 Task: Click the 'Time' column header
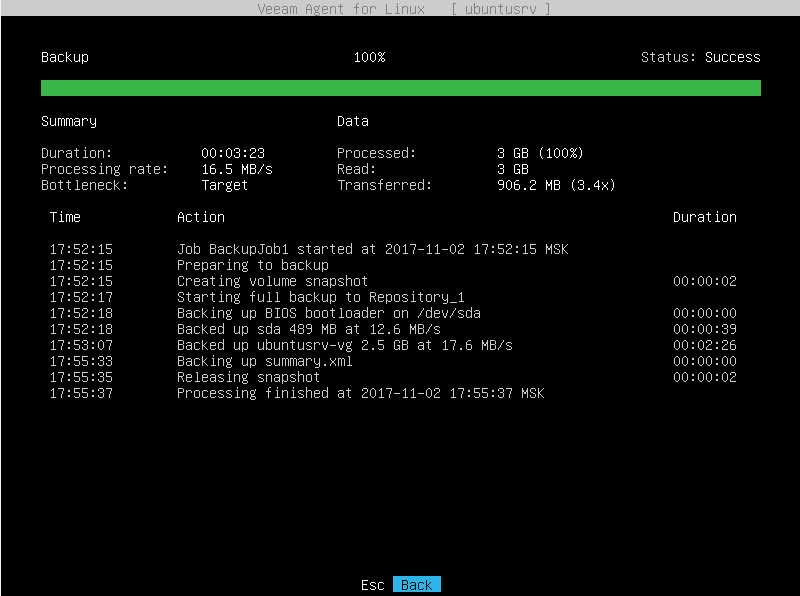coord(65,217)
